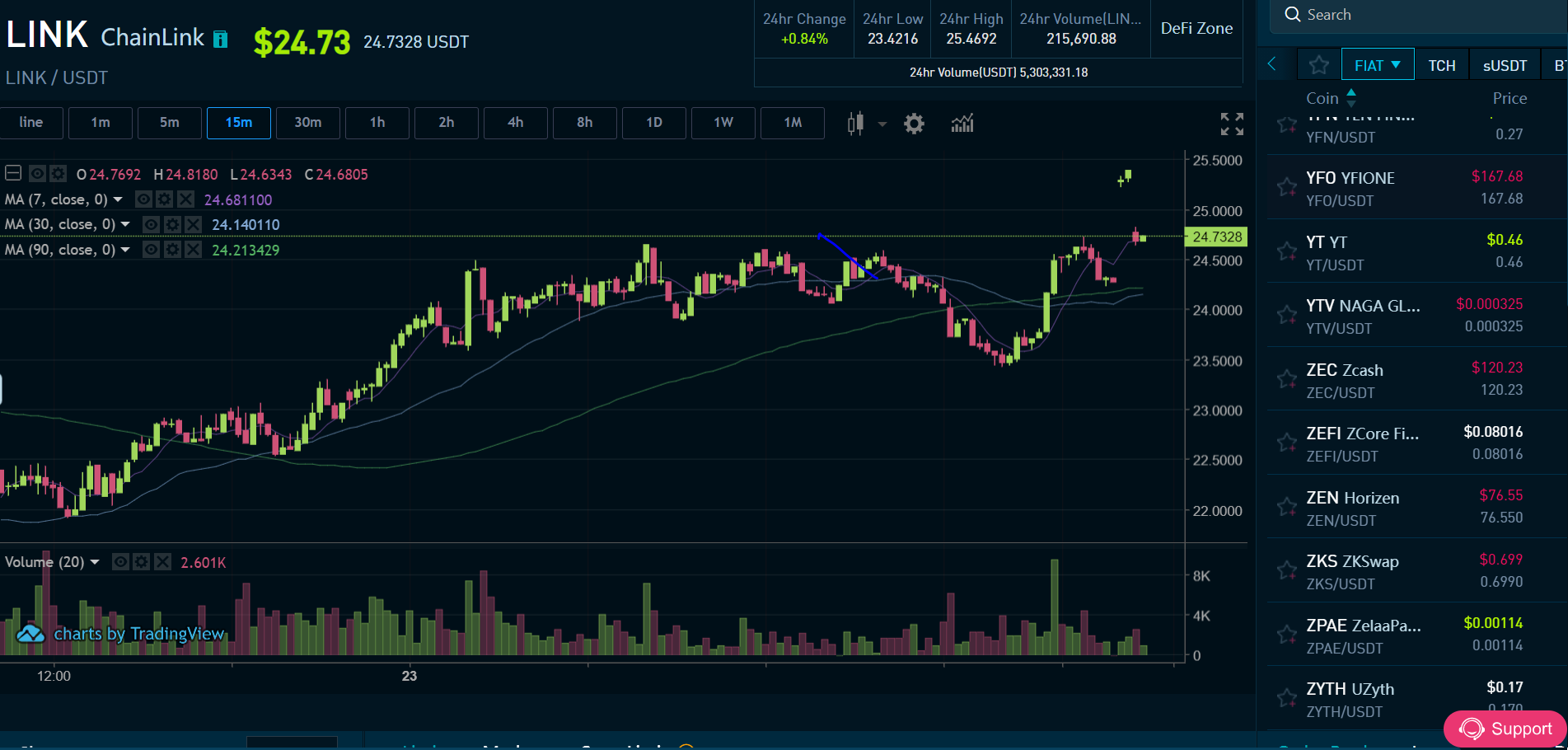Focus the coin Search field
The image size is (1568, 750).
1419,16
